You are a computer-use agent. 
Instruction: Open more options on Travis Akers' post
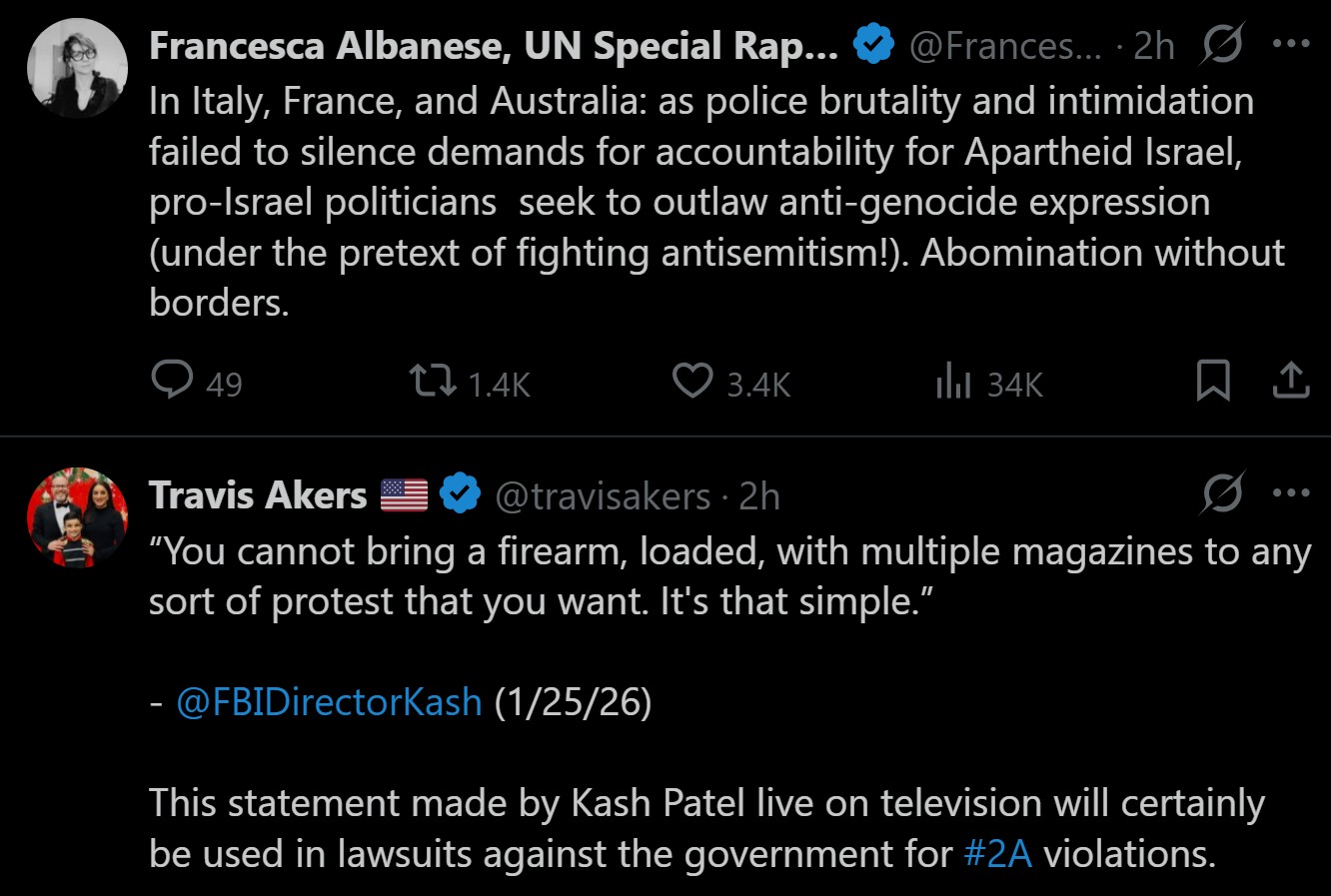tap(1290, 493)
